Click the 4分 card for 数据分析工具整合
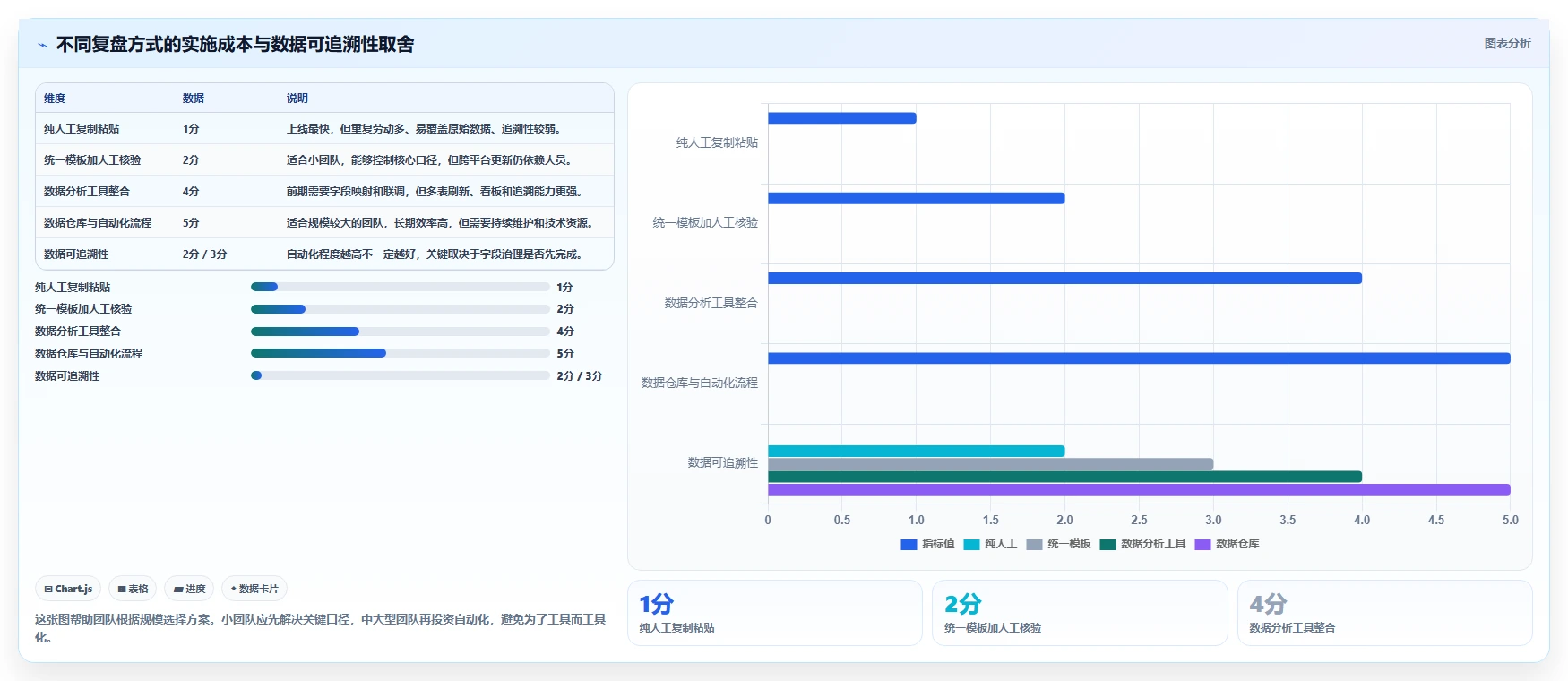The width and height of the screenshot is (1568, 681). 1385,613
